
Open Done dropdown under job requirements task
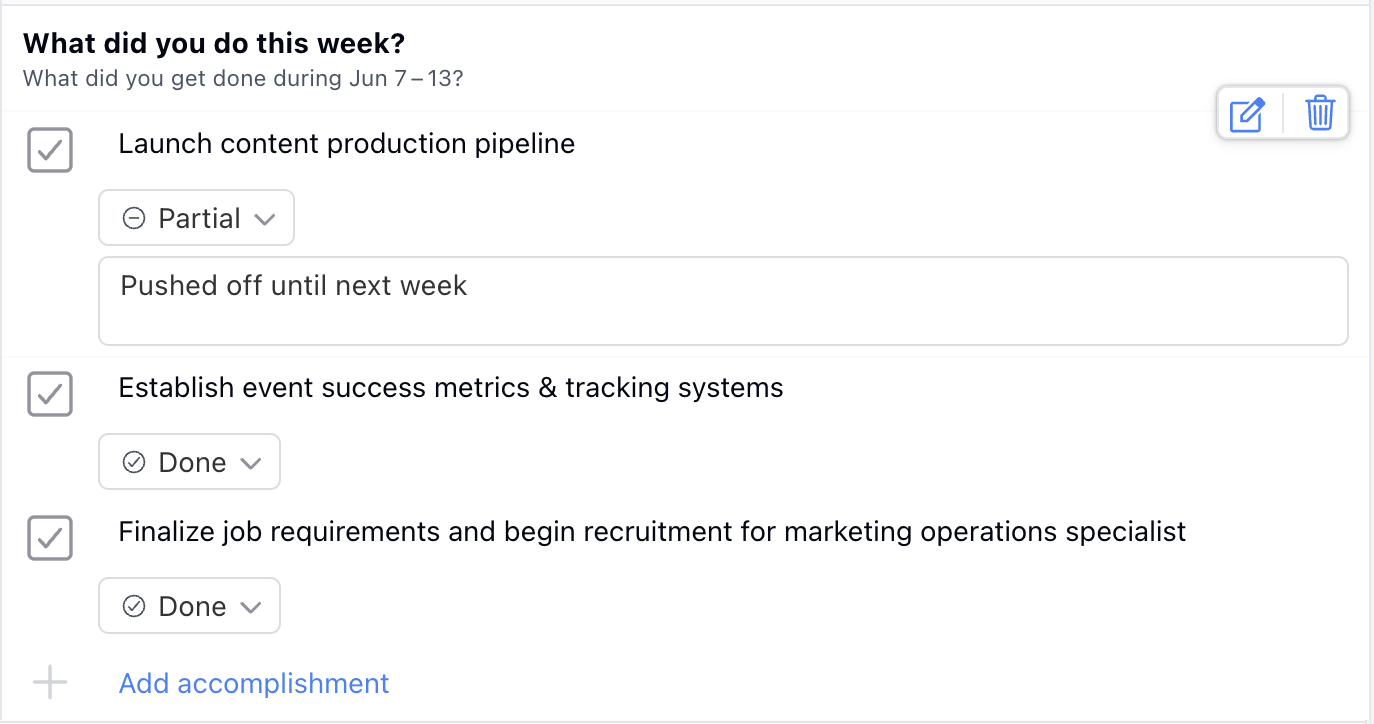click(190, 606)
